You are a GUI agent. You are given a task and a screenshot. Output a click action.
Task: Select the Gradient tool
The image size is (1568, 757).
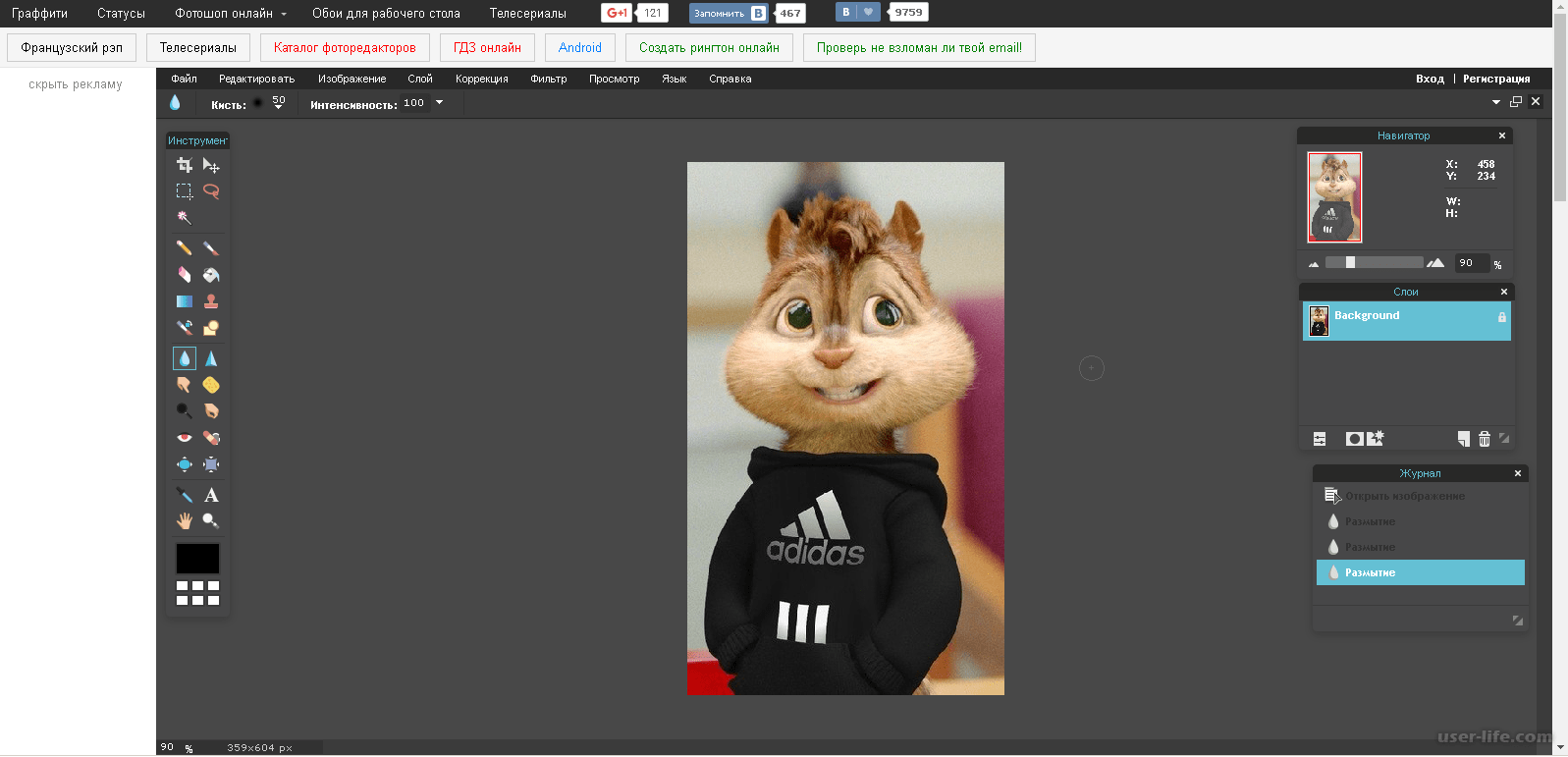pos(185,301)
